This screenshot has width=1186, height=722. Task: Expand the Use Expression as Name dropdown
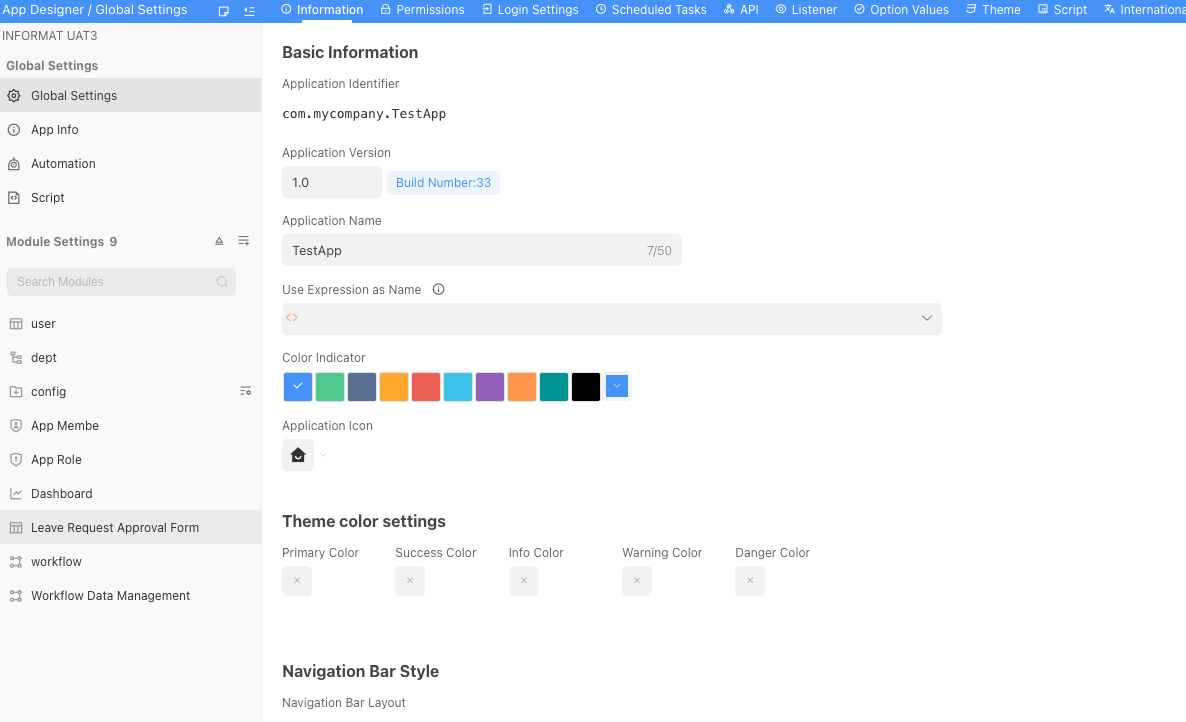(x=926, y=319)
